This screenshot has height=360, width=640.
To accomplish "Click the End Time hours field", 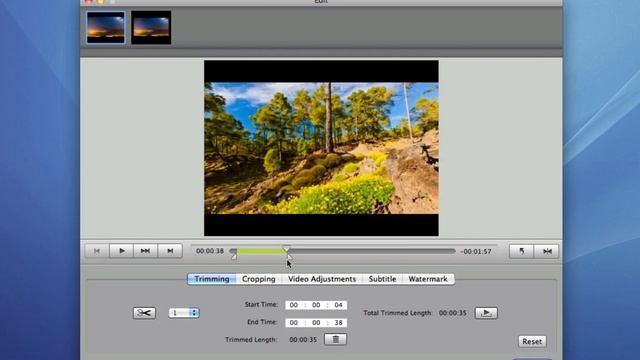I will [x=294, y=322].
